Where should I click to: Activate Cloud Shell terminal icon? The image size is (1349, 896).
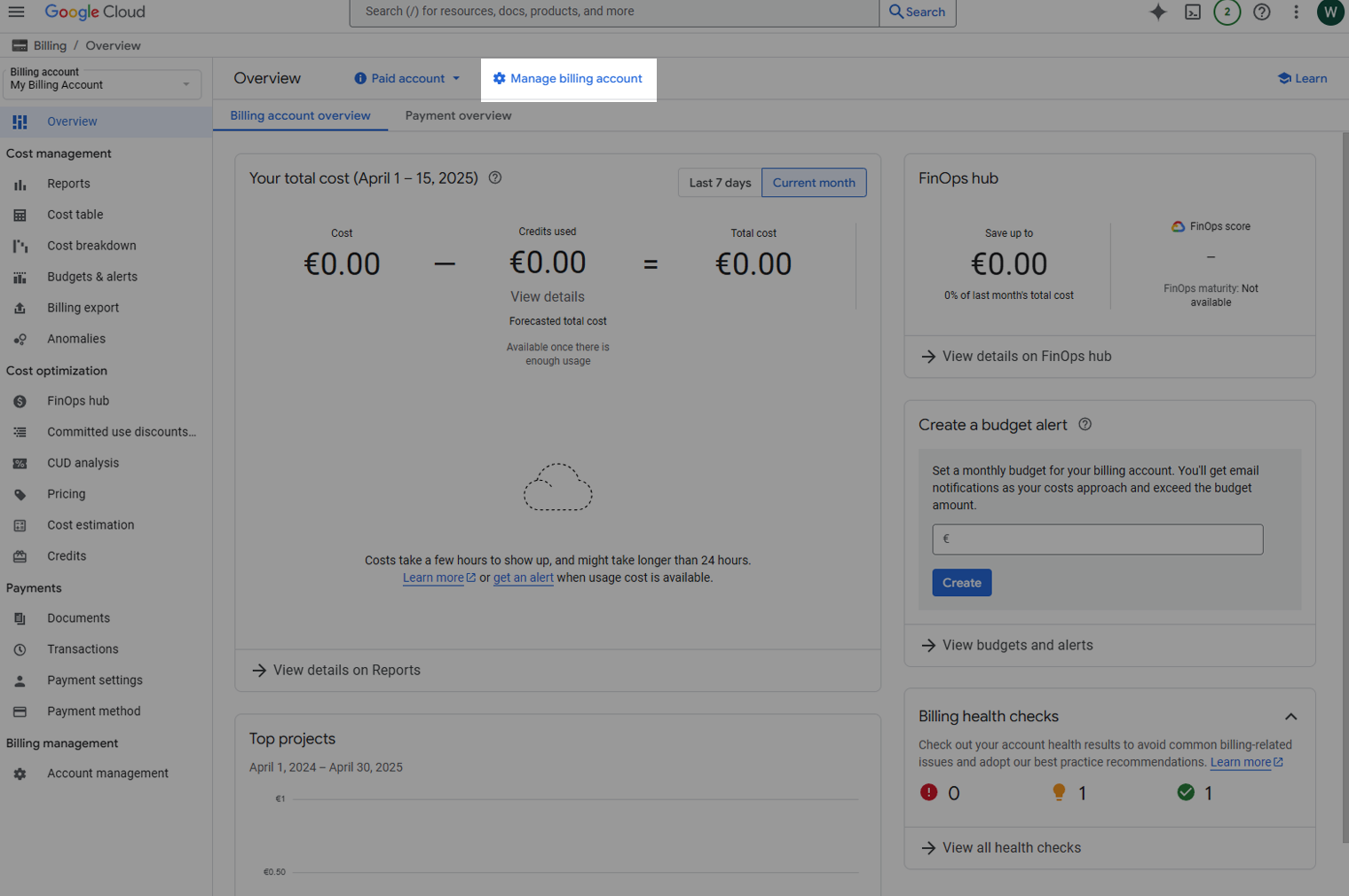1193,12
